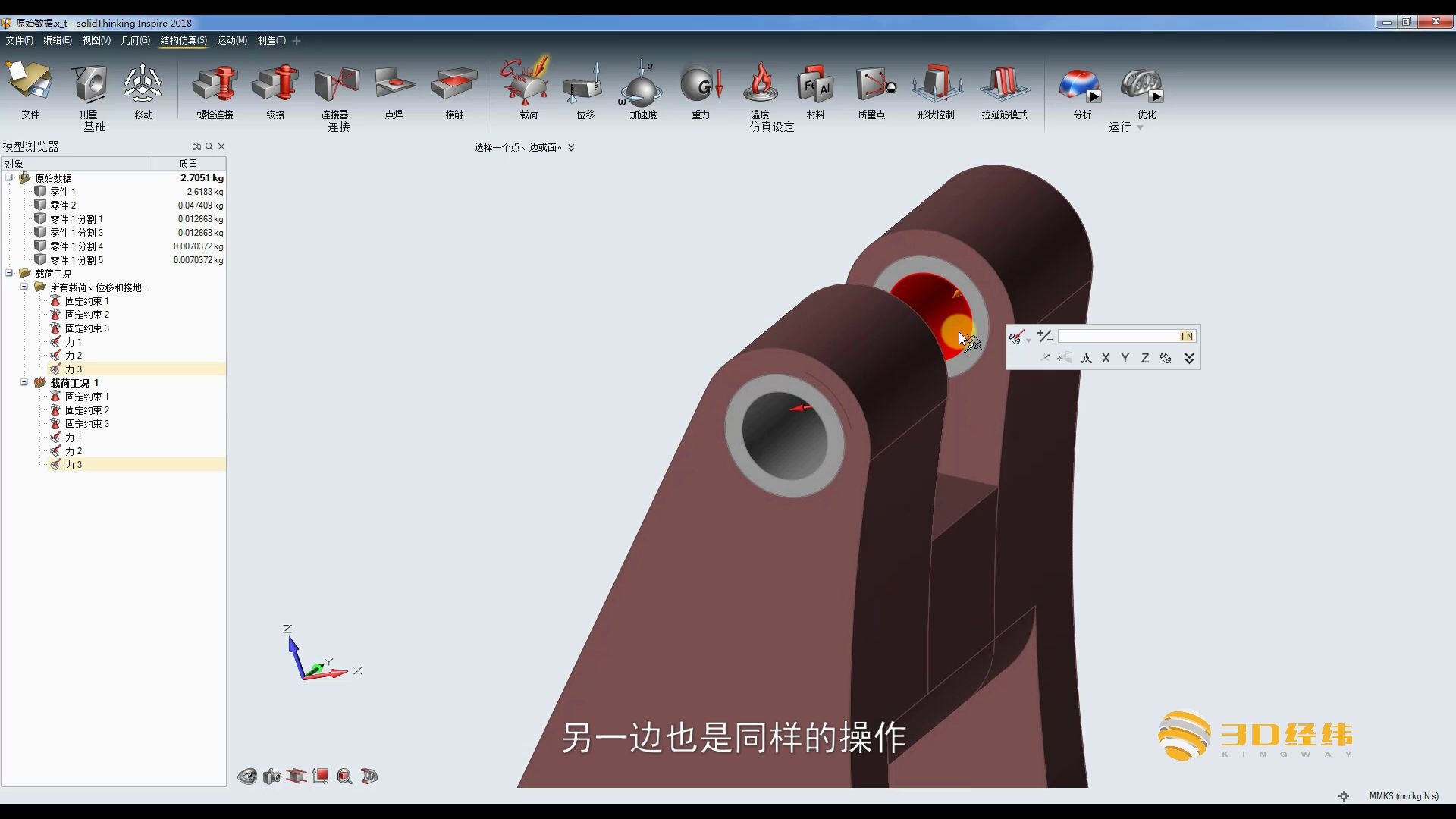Collapse the 原始数据 tree node
Viewport: 1456px width, 819px height.
pyautogui.click(x=9, y=177)
